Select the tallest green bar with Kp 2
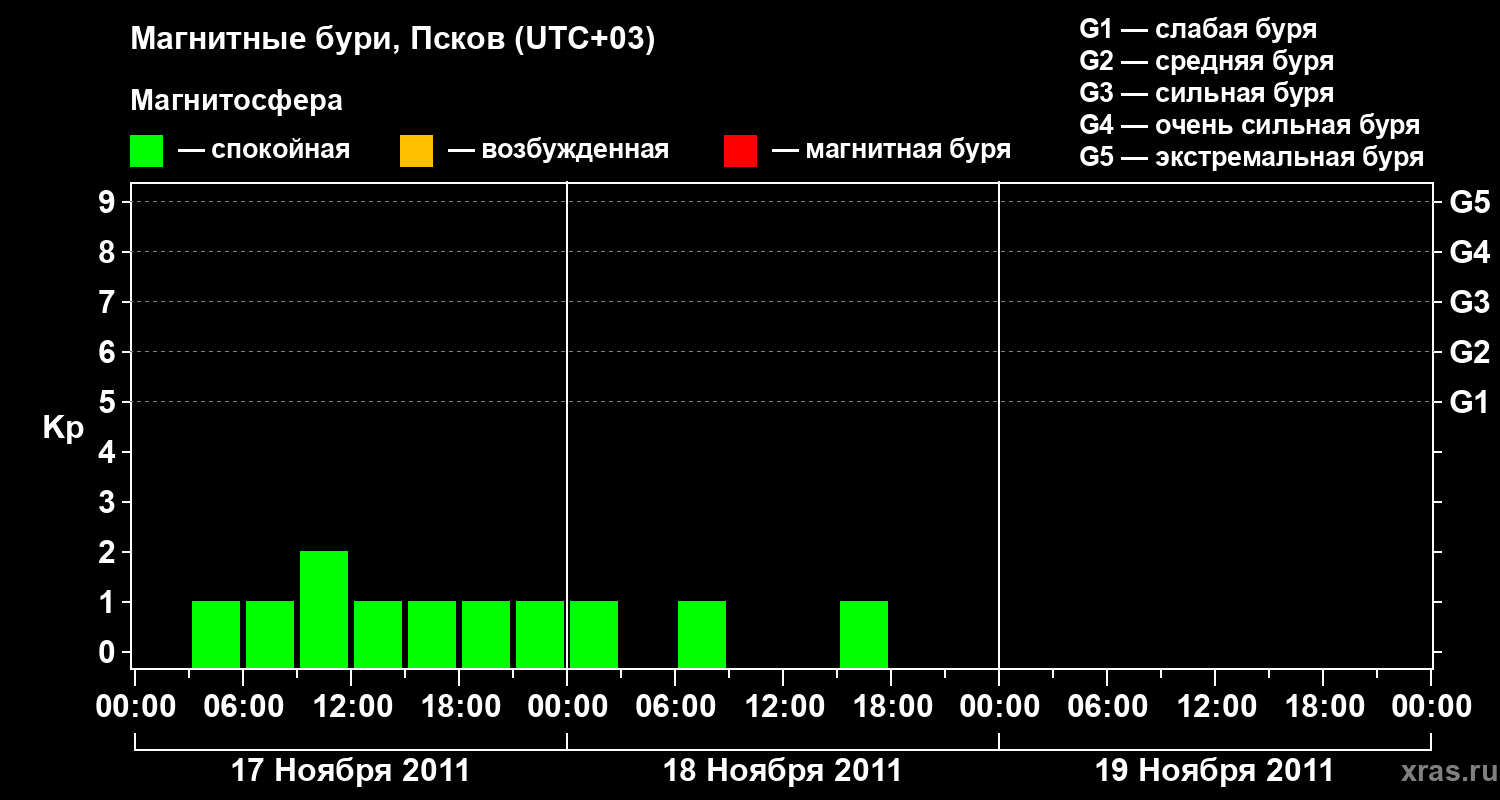The height and width of the screenshot is (800, 1500). [x=324, y=609]
